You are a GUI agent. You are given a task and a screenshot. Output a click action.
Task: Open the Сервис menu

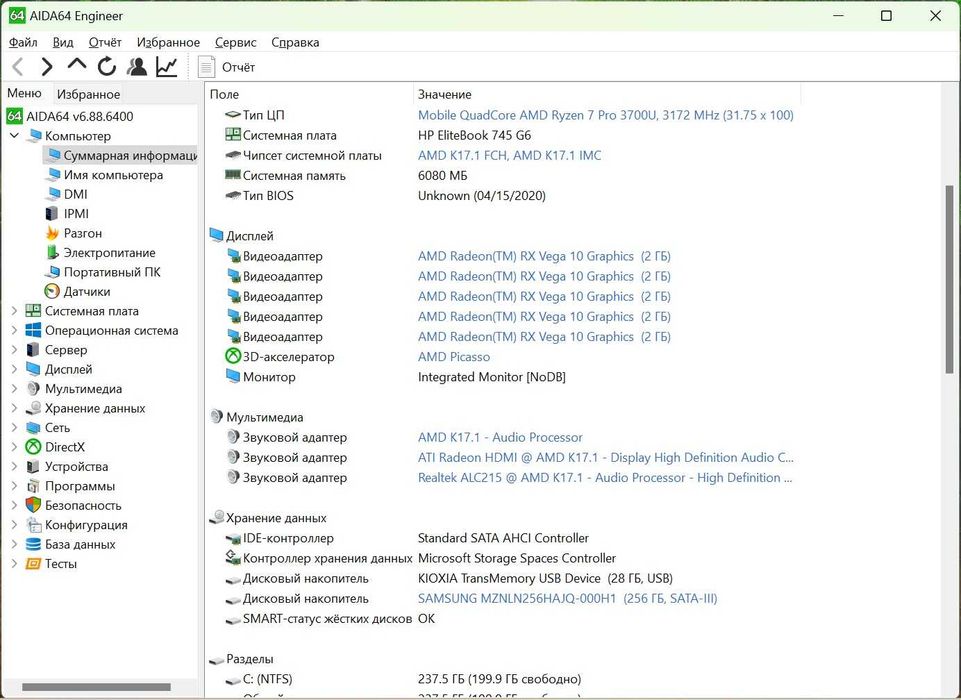click(235, 42)
